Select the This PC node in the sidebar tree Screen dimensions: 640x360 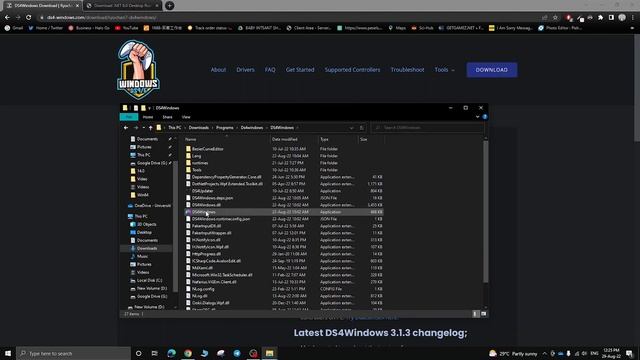[x=141, y=216]
